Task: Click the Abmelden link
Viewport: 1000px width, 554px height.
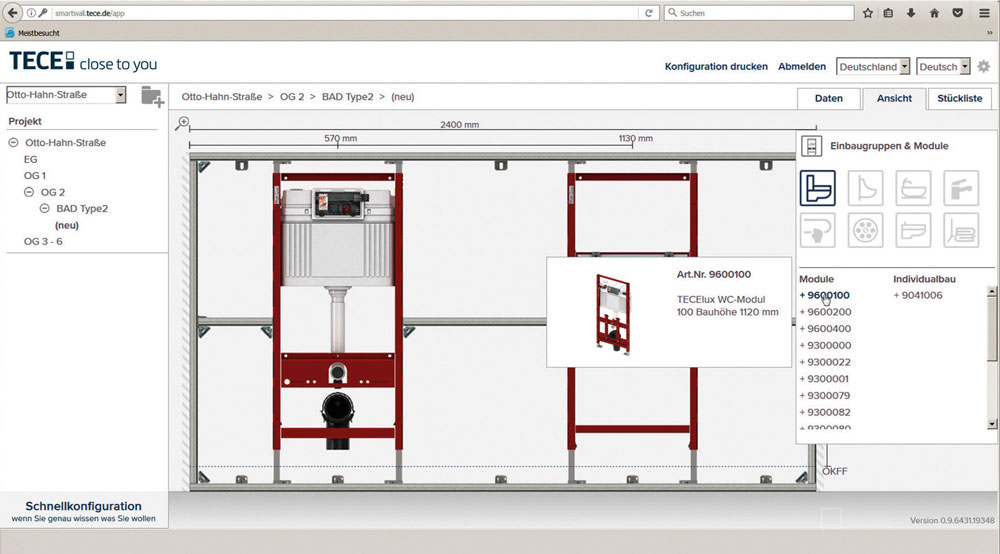Action: [802, 66]
